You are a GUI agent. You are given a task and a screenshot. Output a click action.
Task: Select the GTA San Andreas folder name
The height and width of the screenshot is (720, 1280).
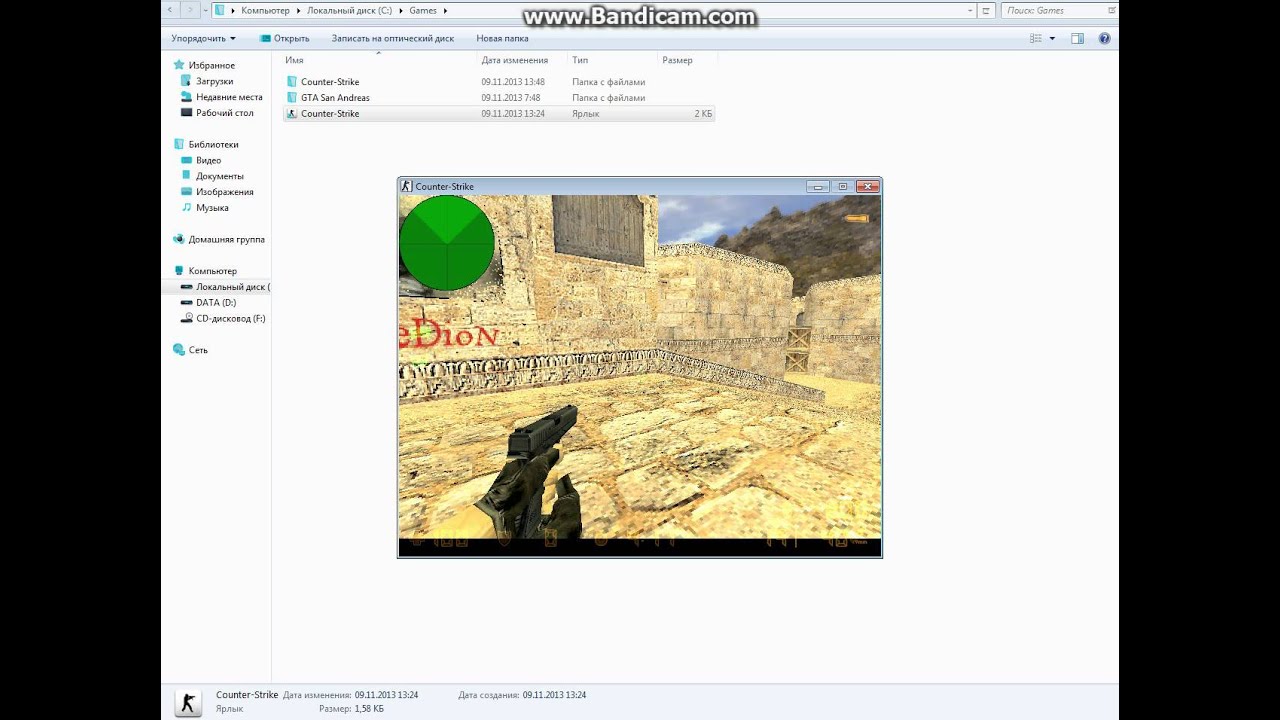tap(335, 98)
